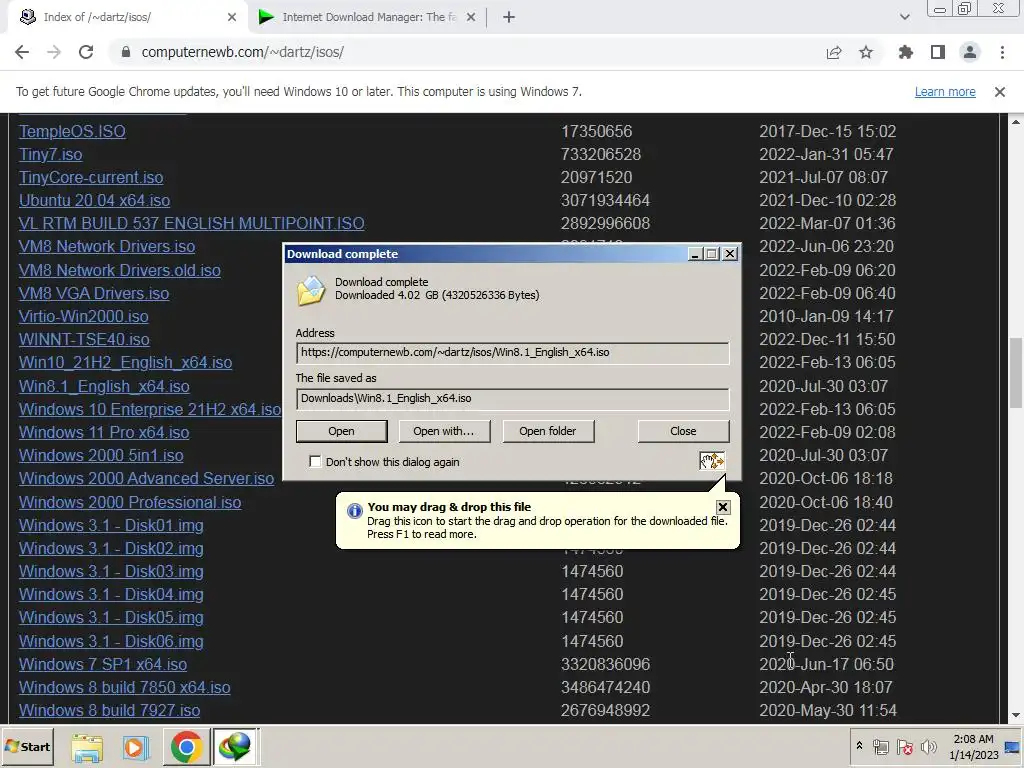The height and width of the screenshot is (768, 1024).
Task: Click the drag and drop file icon
Action: point(712,462)
